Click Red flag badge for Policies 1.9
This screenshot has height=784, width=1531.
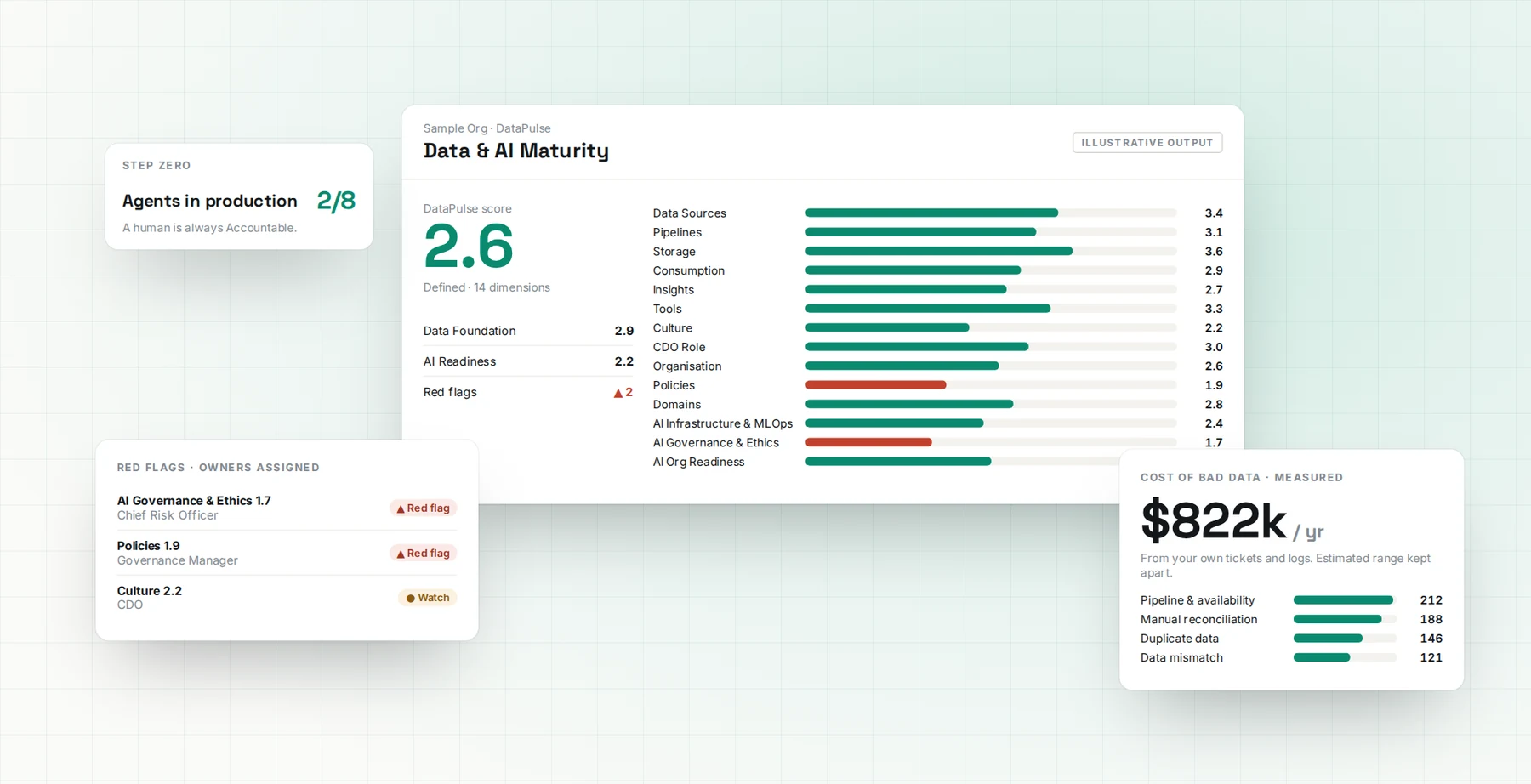click(424, 554)
